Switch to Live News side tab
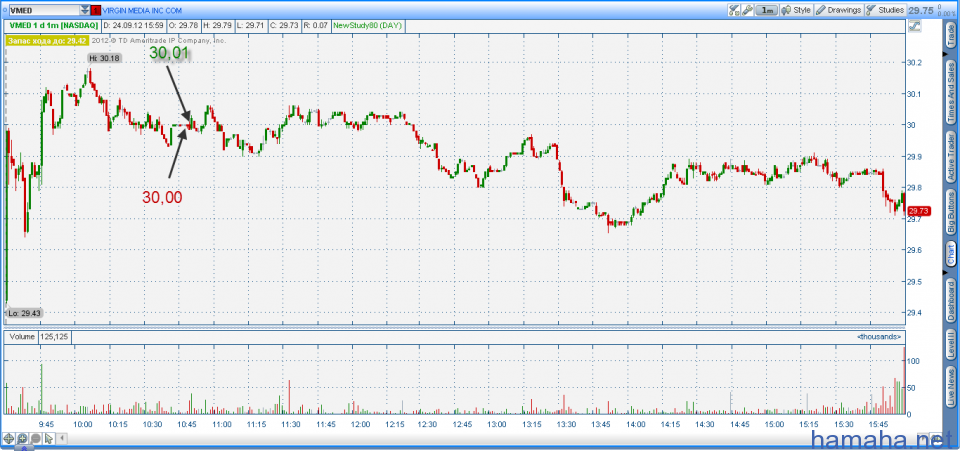This screenshot has width=960, height=451. pyautogui.click(x=951, y=387)
